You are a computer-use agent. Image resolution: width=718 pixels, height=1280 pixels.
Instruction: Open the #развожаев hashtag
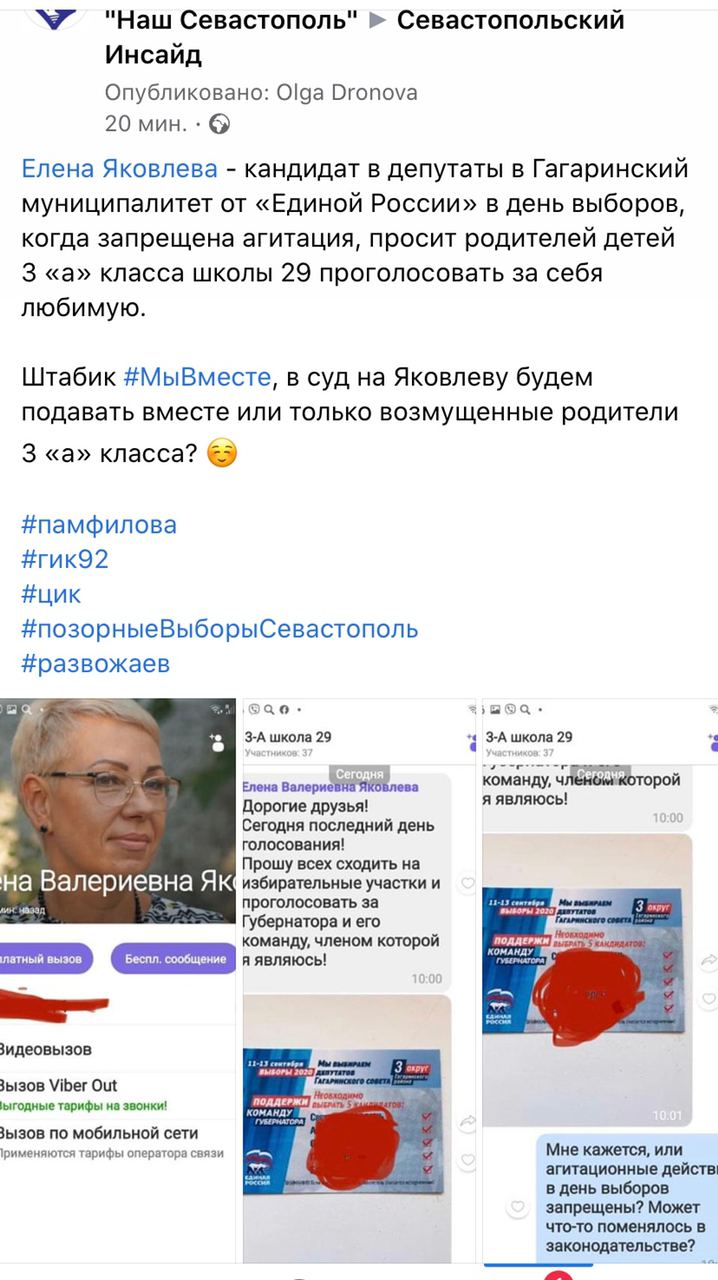pyautogui.click(x=96, y=664)
